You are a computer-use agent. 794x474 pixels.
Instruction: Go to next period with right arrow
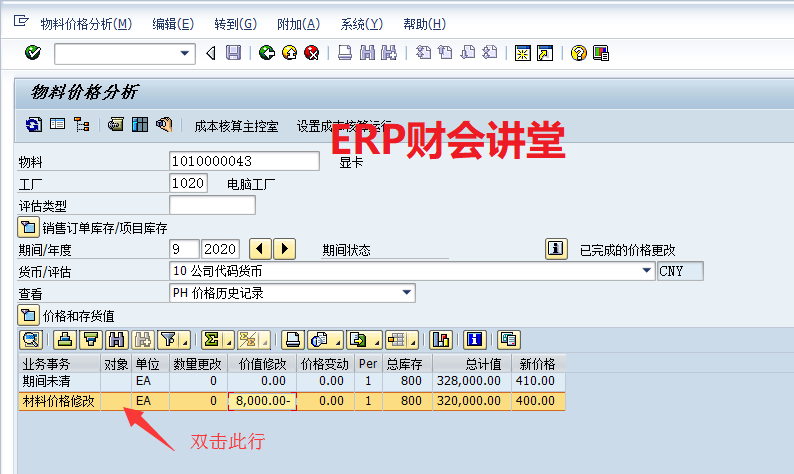tap(285, 248)
